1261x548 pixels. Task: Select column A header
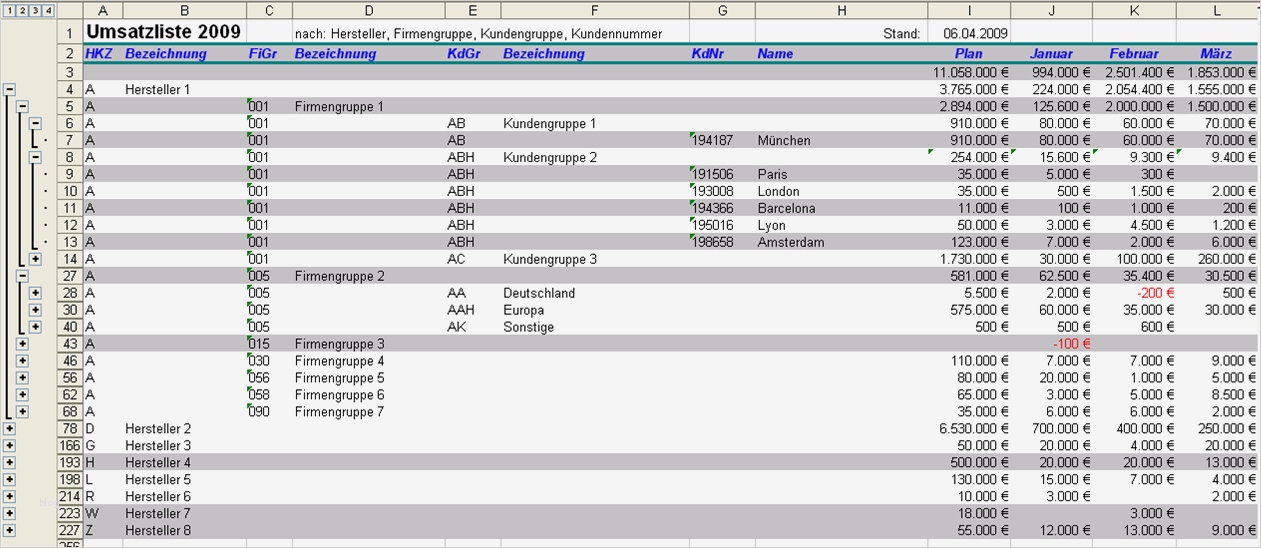coord(103,10)
